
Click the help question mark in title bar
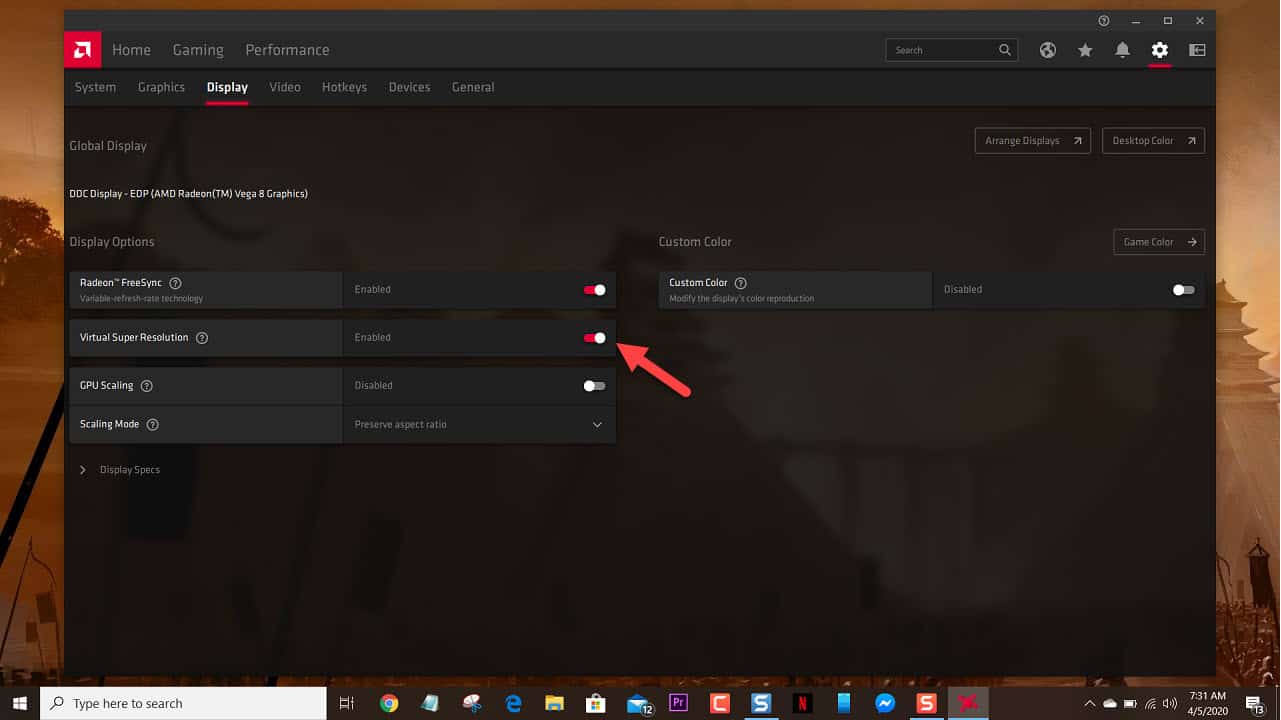1104,21
